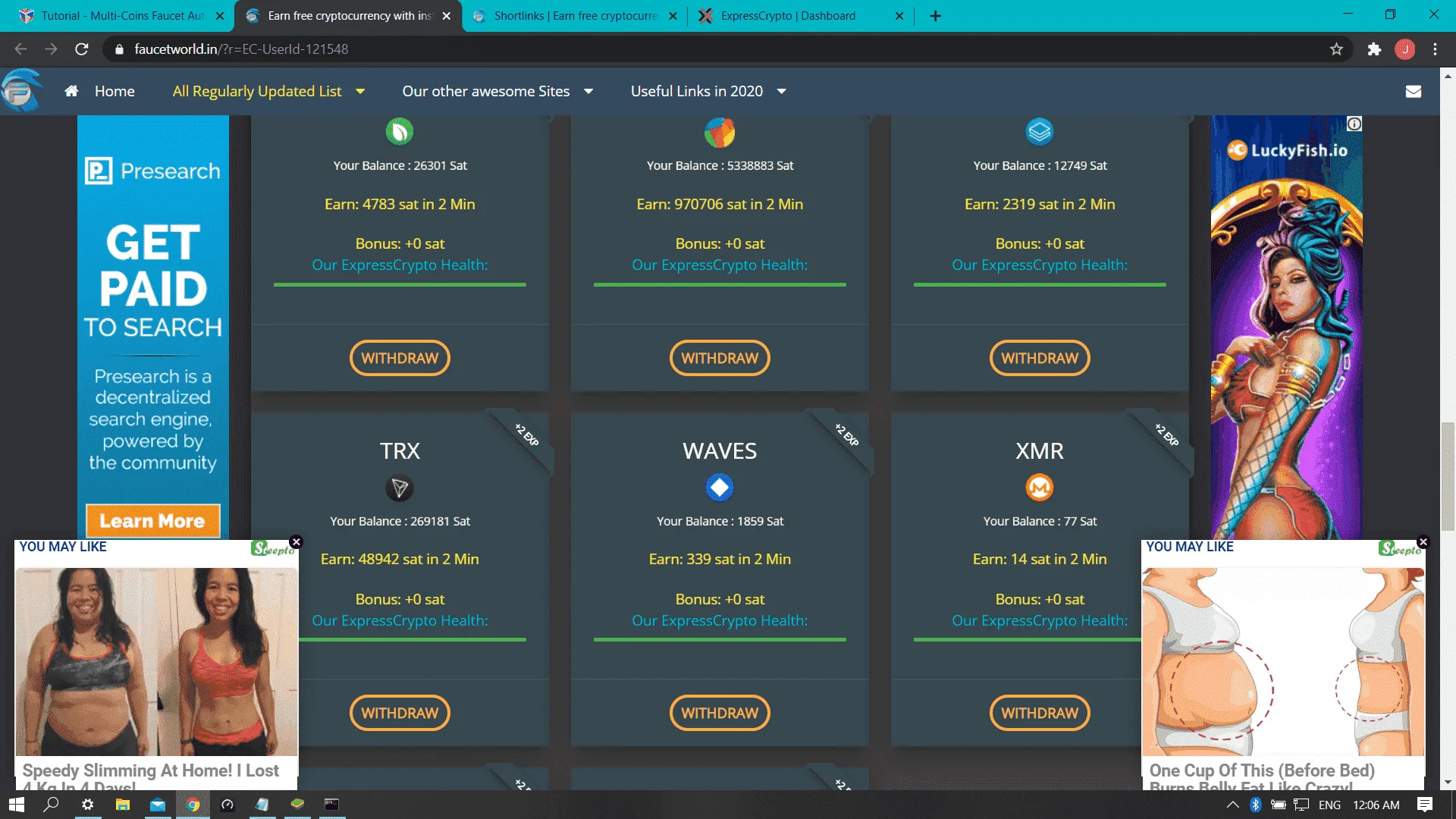Click the page vertical scrollbar thumb
1456x819 pixels.
click(1448, 476)
